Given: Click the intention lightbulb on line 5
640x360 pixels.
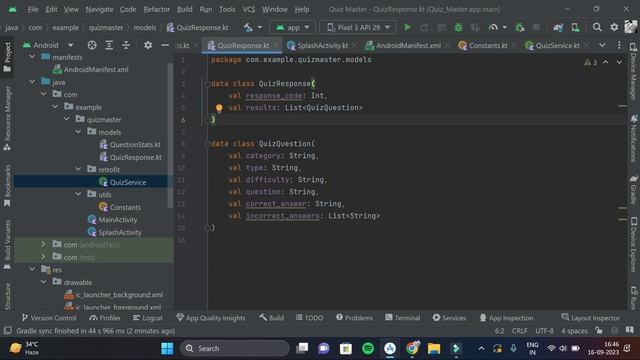Looking at the screenshot, I should pos(219,108).
